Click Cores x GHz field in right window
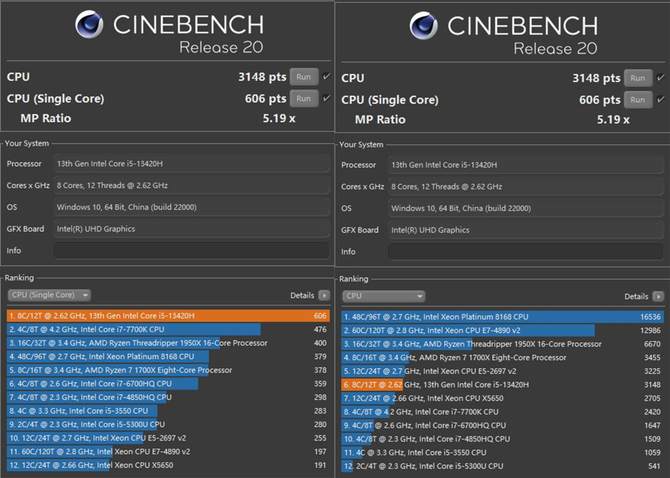 (x=526, y=187)
